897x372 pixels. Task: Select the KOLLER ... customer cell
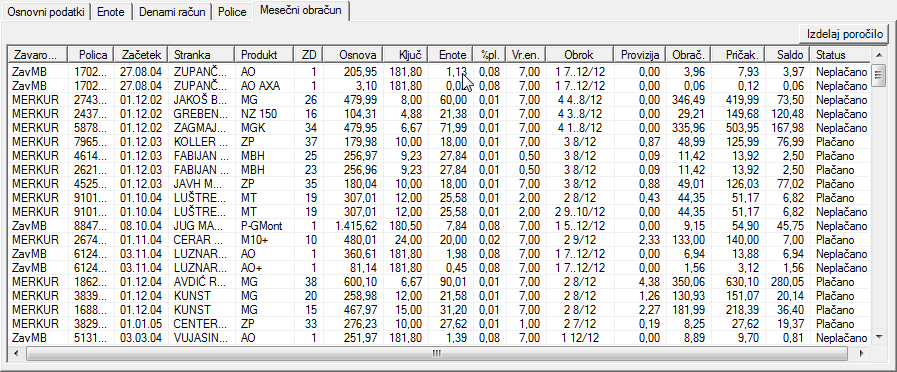[x=199, y=141]
